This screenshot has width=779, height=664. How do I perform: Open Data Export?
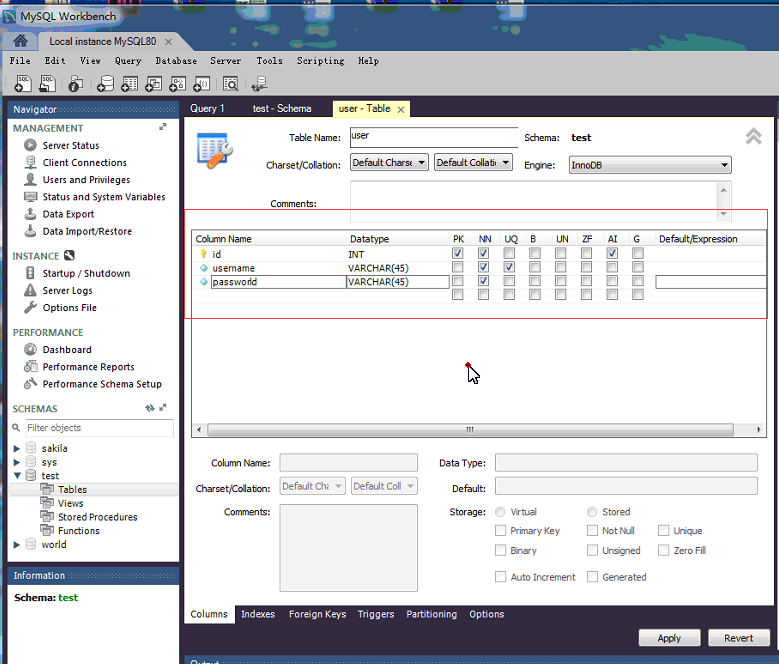[x=68, y=214]
